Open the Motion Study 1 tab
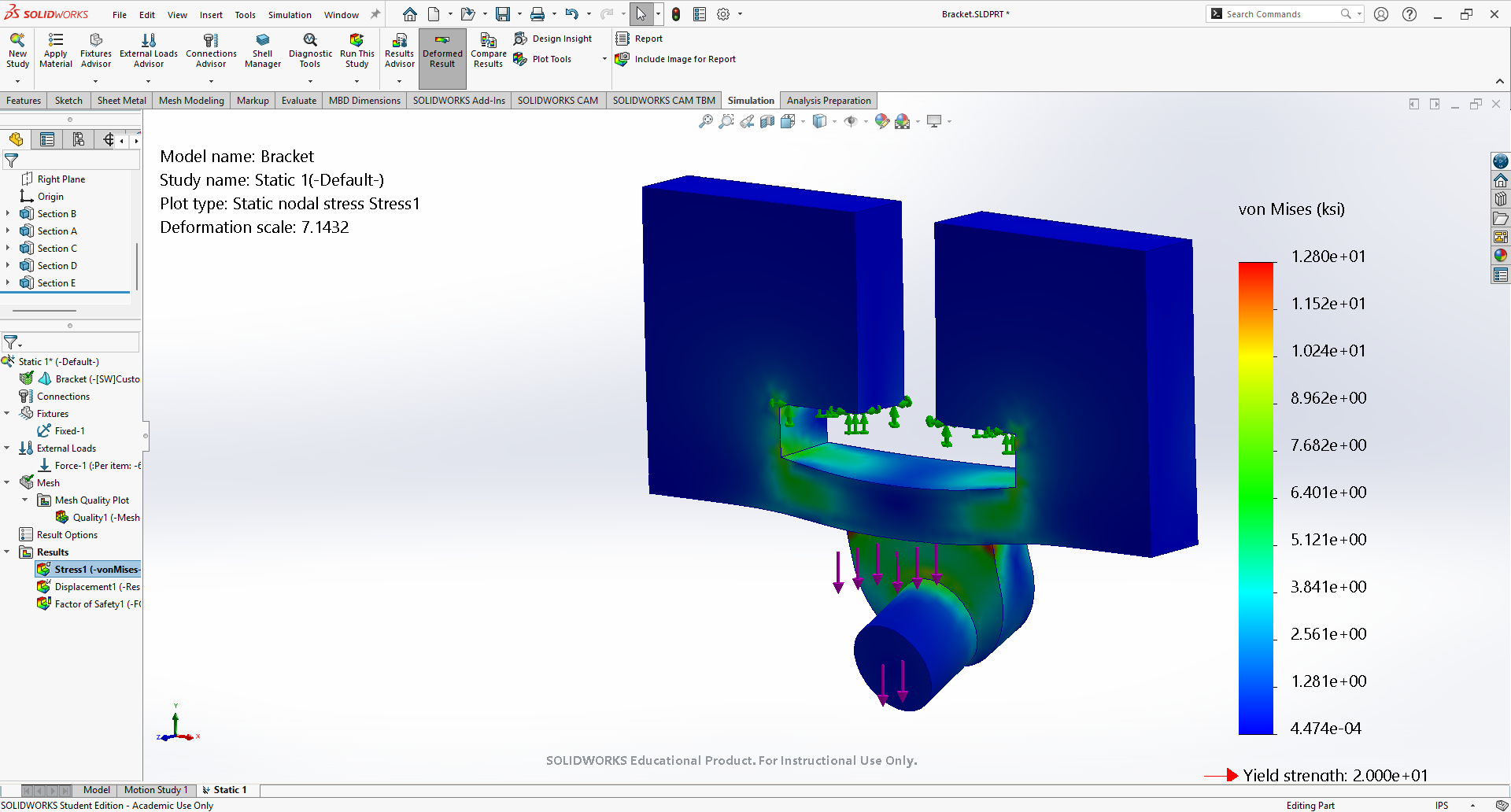 point(156,790)
